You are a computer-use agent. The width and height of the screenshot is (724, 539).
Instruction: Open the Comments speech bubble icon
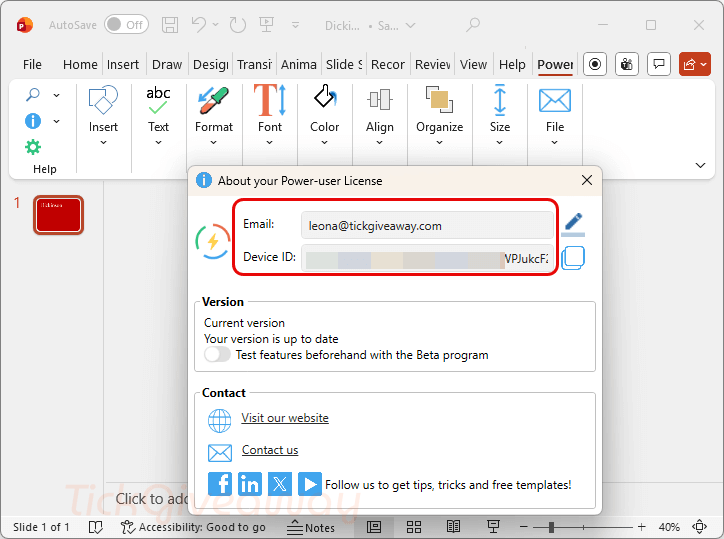pyautogui.click(x=659, y=64)
